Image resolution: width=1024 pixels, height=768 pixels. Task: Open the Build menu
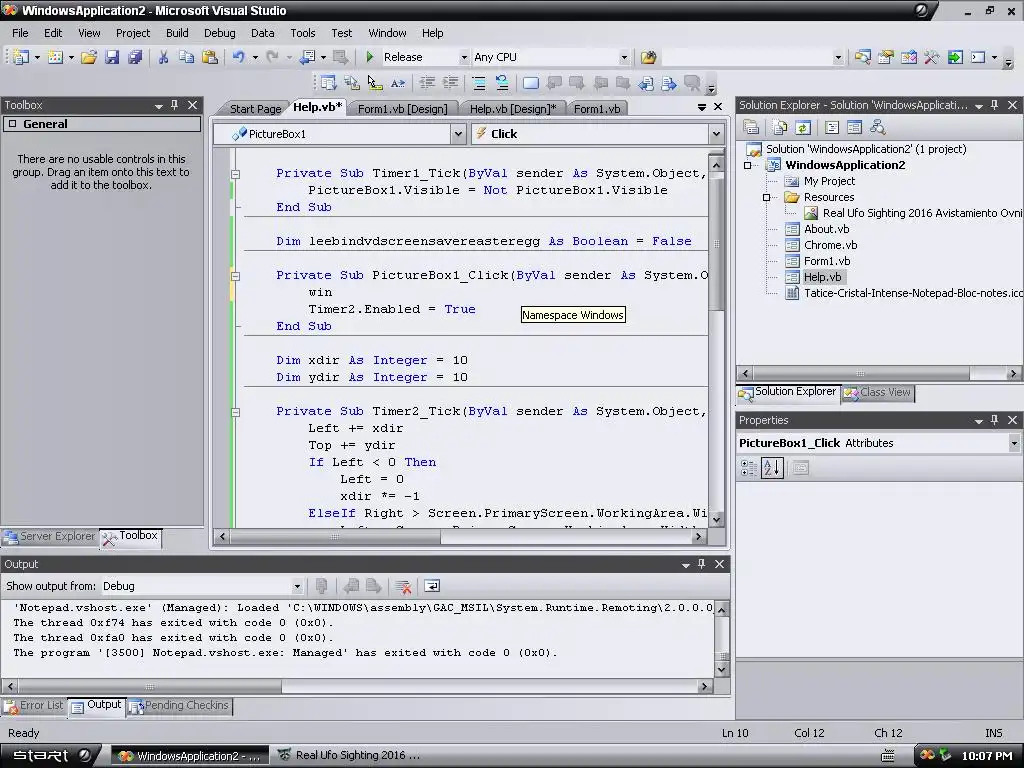click(177, 33)
